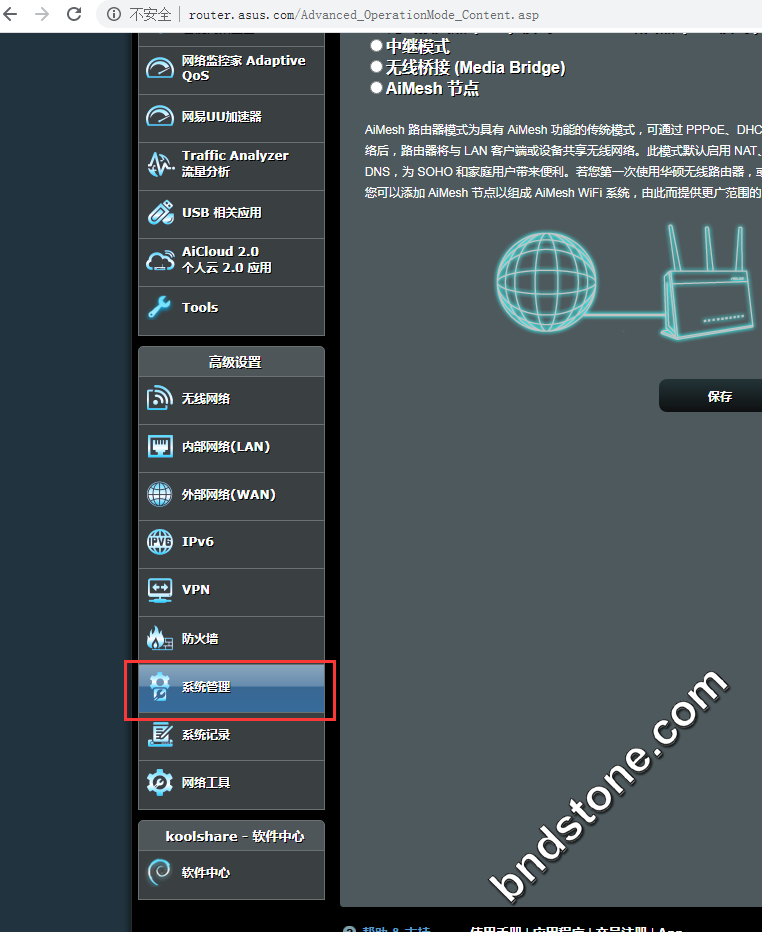This screenshot has width=762, height=932.
Task: Click the 防火墙 flame icon
Action: click(159, 638)
